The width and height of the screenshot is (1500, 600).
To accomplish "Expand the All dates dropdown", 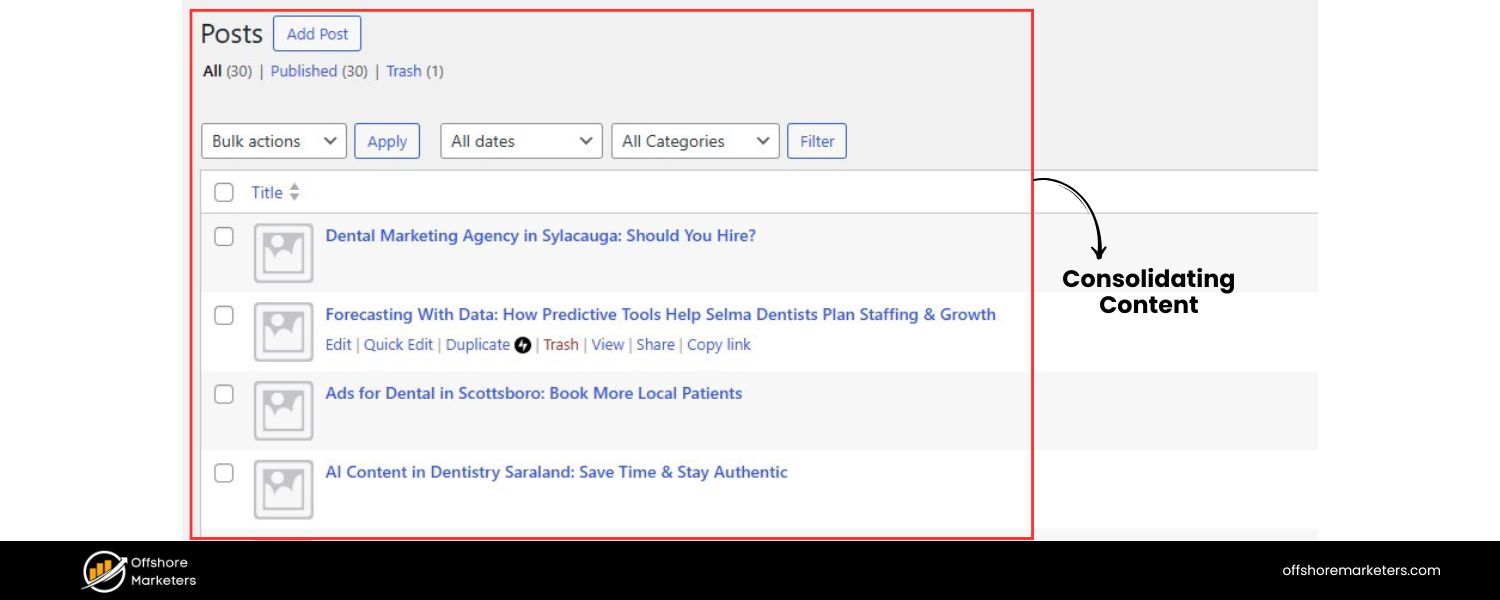I will click(520, 141).
